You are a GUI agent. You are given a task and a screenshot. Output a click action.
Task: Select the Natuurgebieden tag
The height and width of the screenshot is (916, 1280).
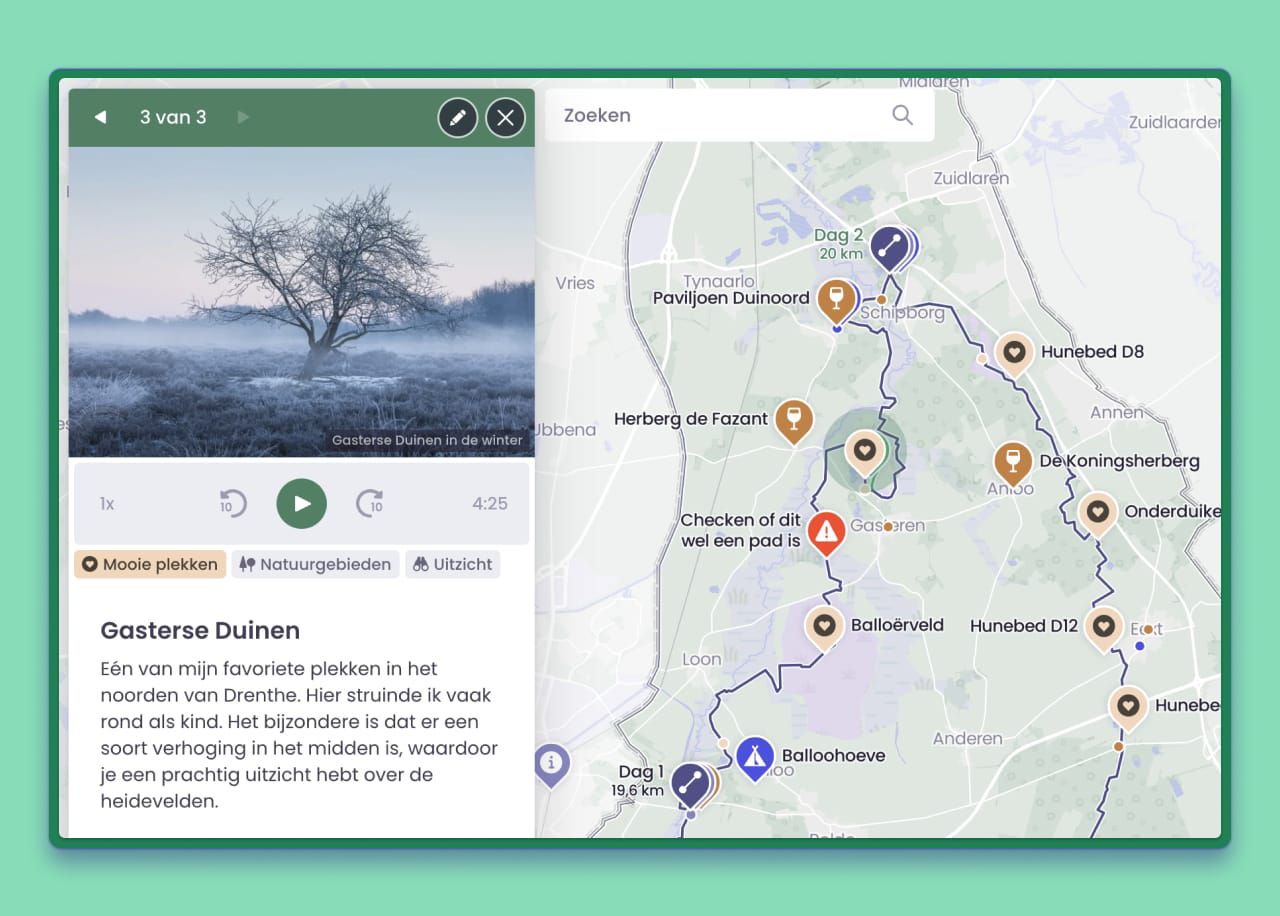(x=315, y=564)
